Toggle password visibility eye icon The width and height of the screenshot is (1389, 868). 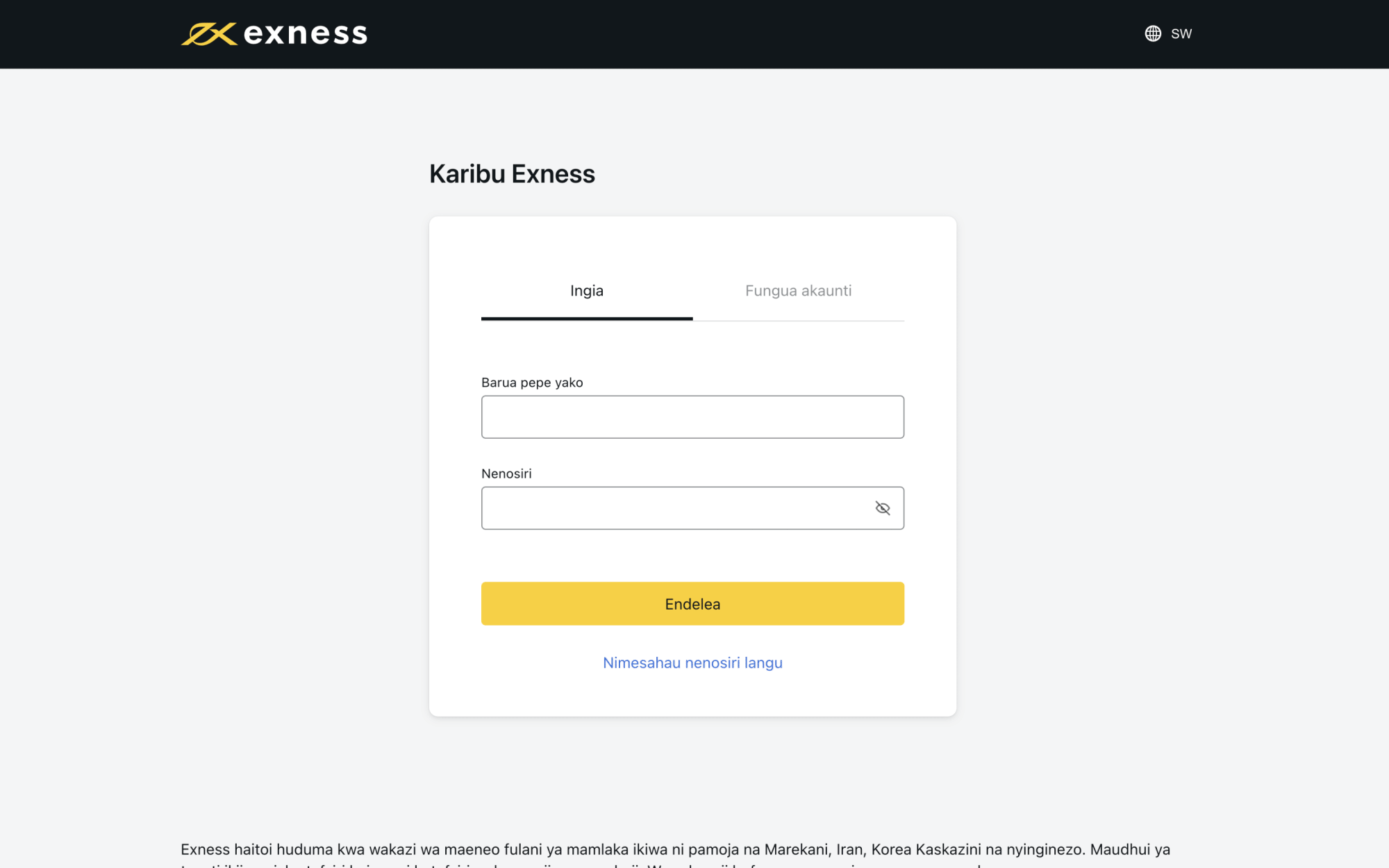883,508
